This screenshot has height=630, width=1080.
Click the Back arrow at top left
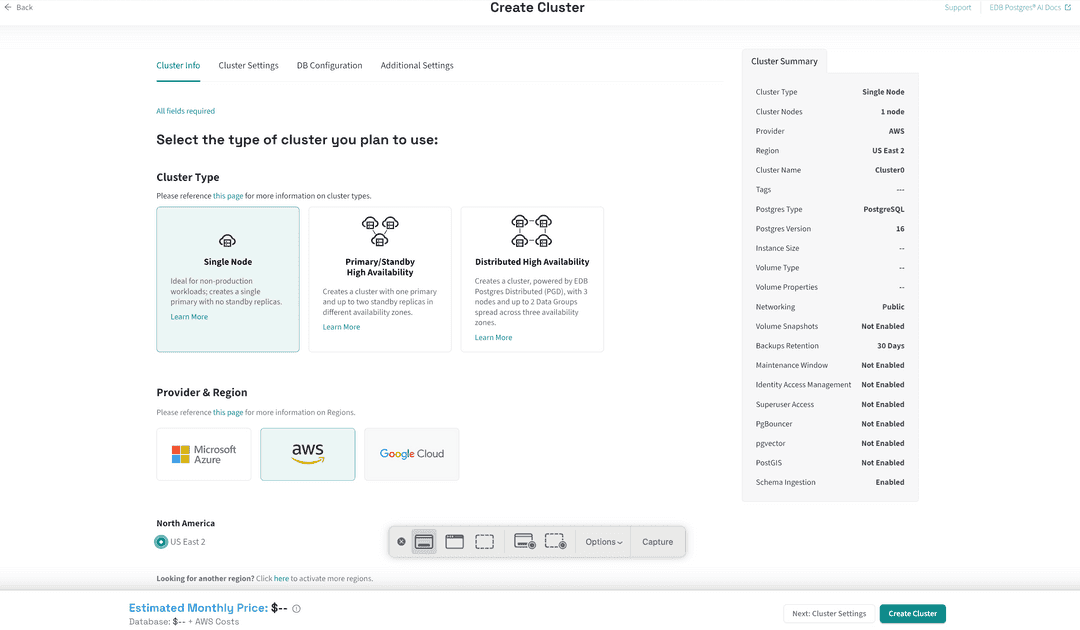8,7
